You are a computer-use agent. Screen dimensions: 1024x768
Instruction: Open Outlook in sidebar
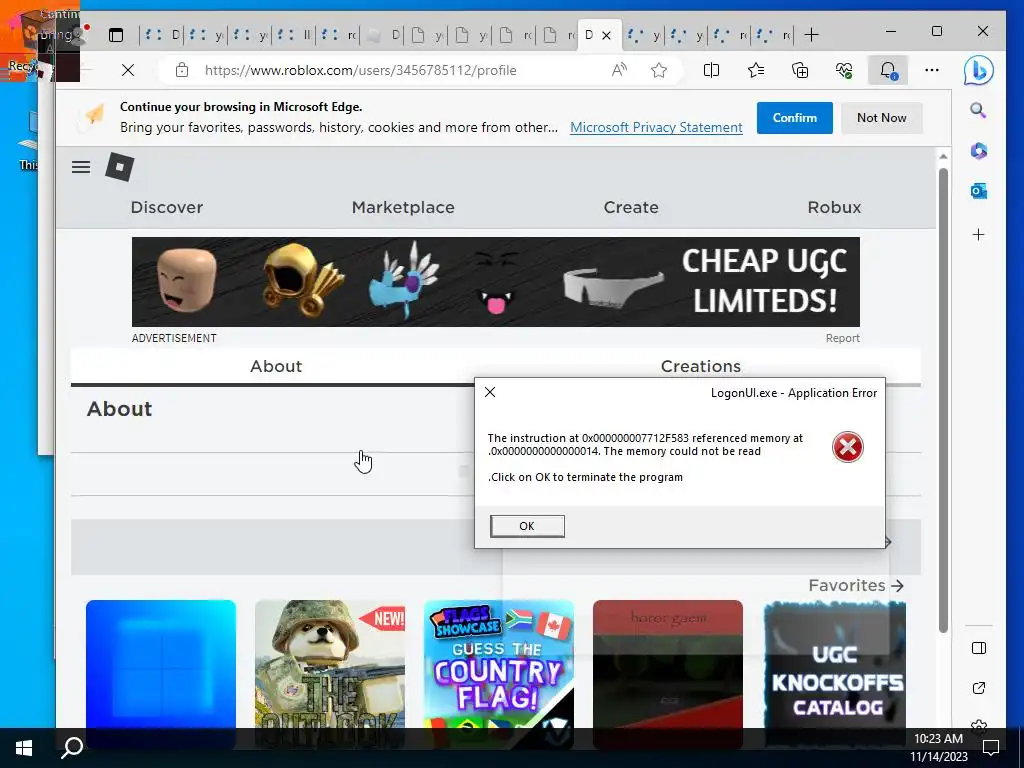978,191
